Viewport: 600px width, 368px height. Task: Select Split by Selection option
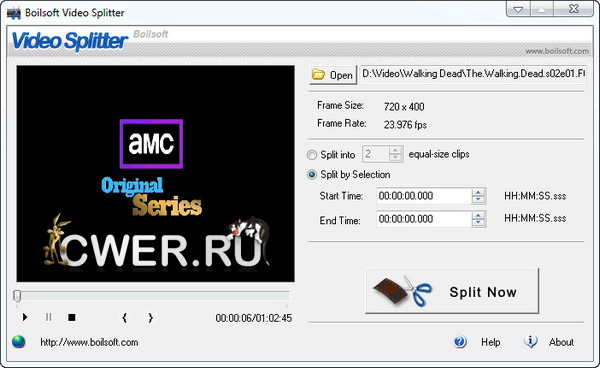coord(312,175)
